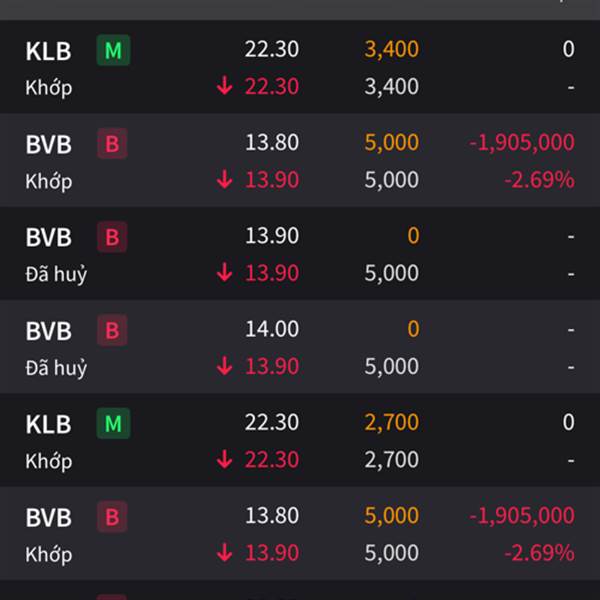This screenshot has height=600, width=600.
Task: Tap the red B badge on the 14.00 BVB order
Action: point(112,330)
